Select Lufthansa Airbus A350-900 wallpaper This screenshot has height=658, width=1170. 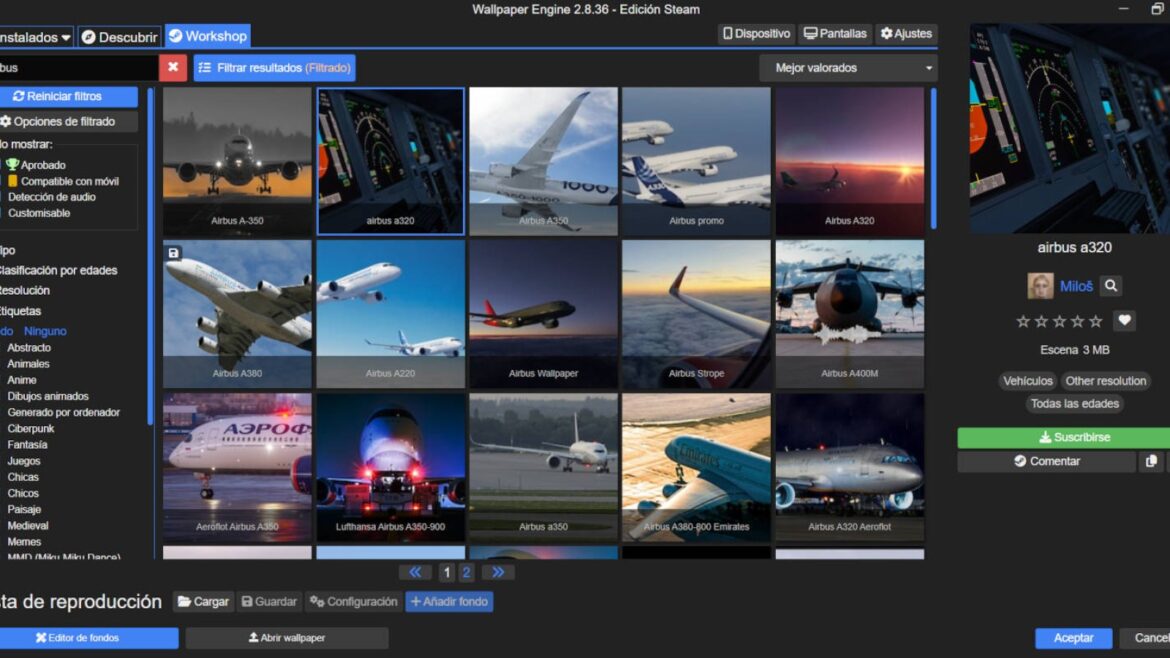pyautogui.click(x=390, y=467)
